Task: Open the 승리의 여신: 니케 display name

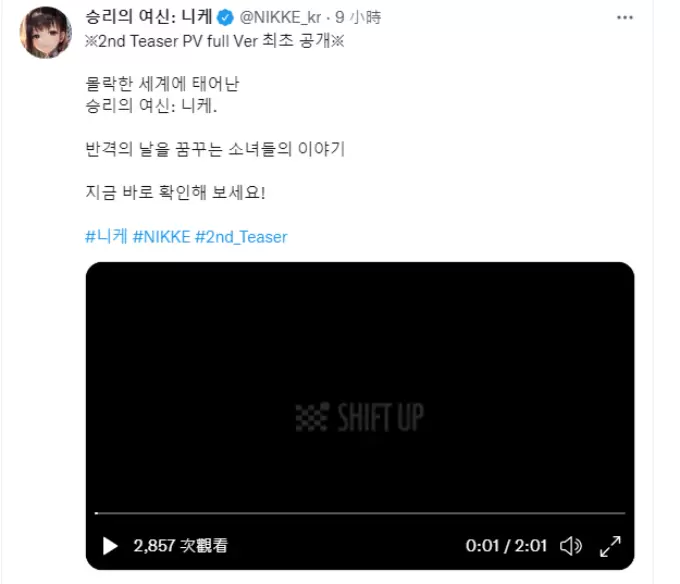Action: click(x=149, y=17)
